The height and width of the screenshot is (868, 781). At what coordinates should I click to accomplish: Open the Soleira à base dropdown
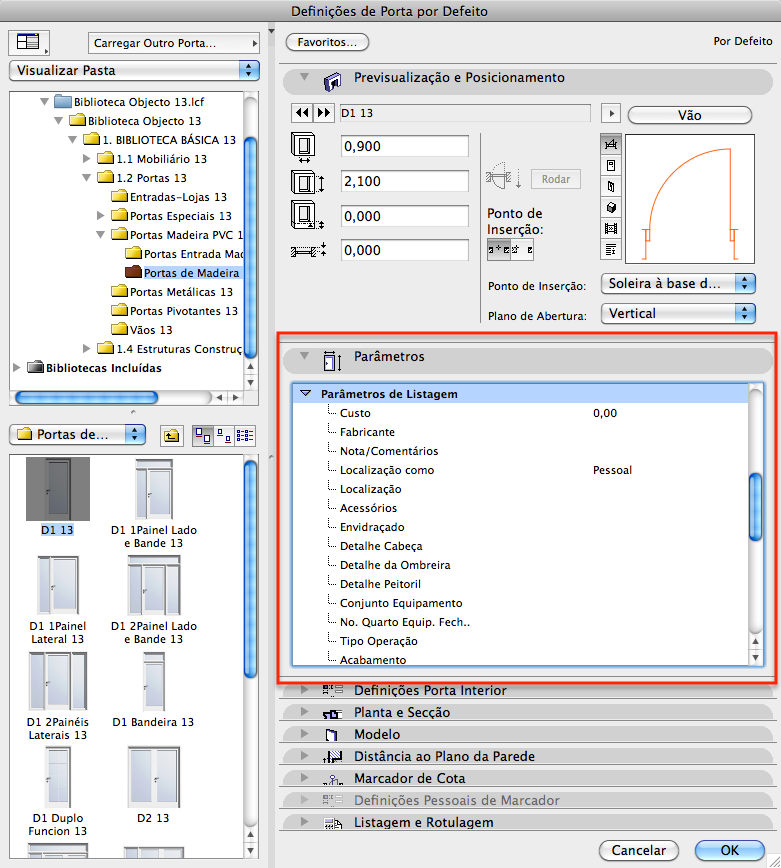pyautogui.click(x=678, y=283)
